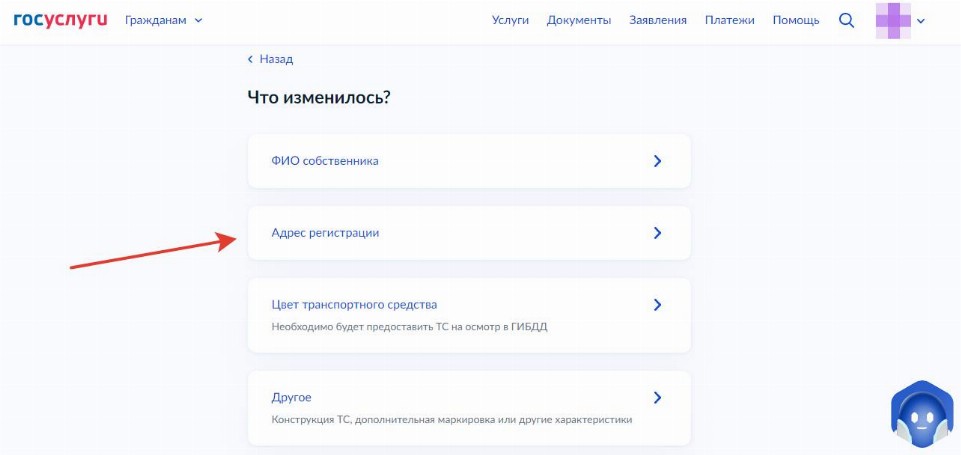
Task: Open the robot assistant chat icon
Action: pyautogui.click(x=921, y=416)
